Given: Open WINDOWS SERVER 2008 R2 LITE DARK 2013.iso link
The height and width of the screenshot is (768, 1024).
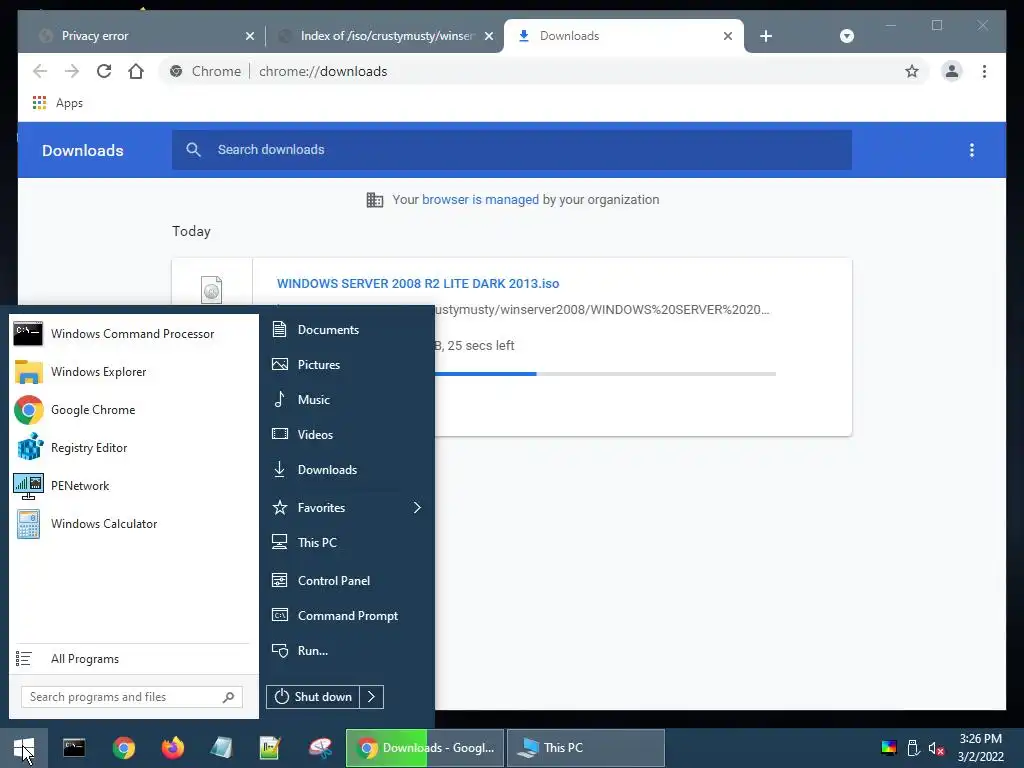Looking at the screenshot, I should [418, 283].
